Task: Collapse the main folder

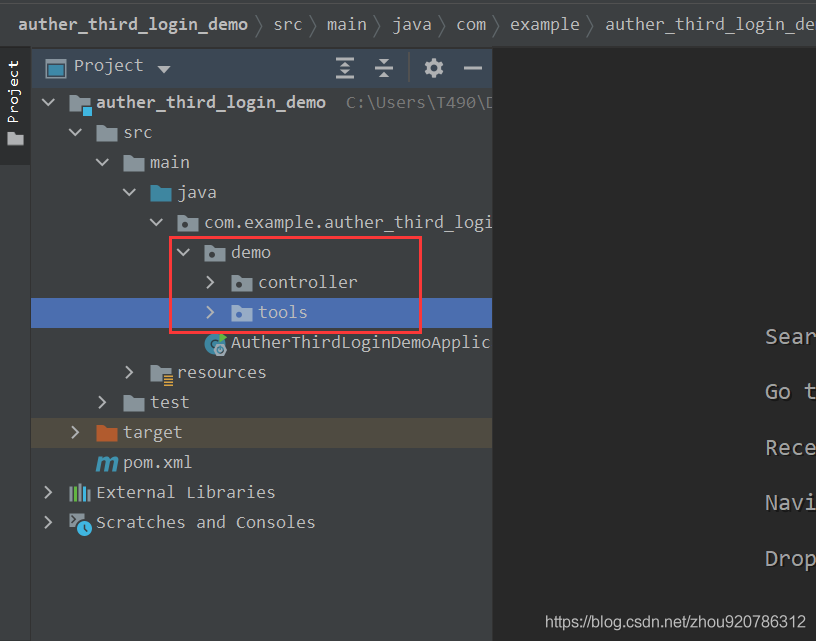Action: pyautogui.click(x=103, y=162)
